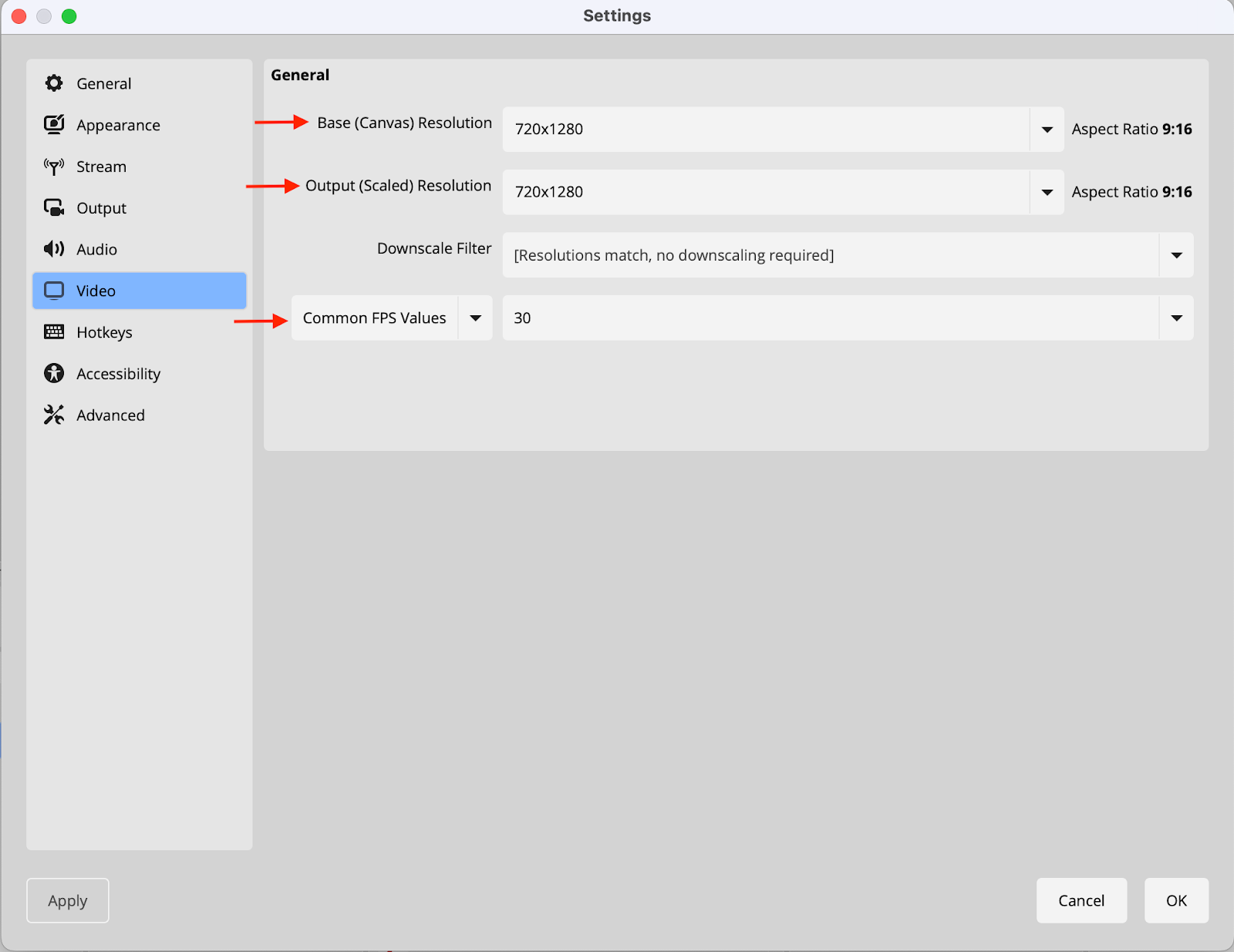The image size is (1234, 952).
Task: Click the General gear icon in sidebar
Action: click(54, 83)
